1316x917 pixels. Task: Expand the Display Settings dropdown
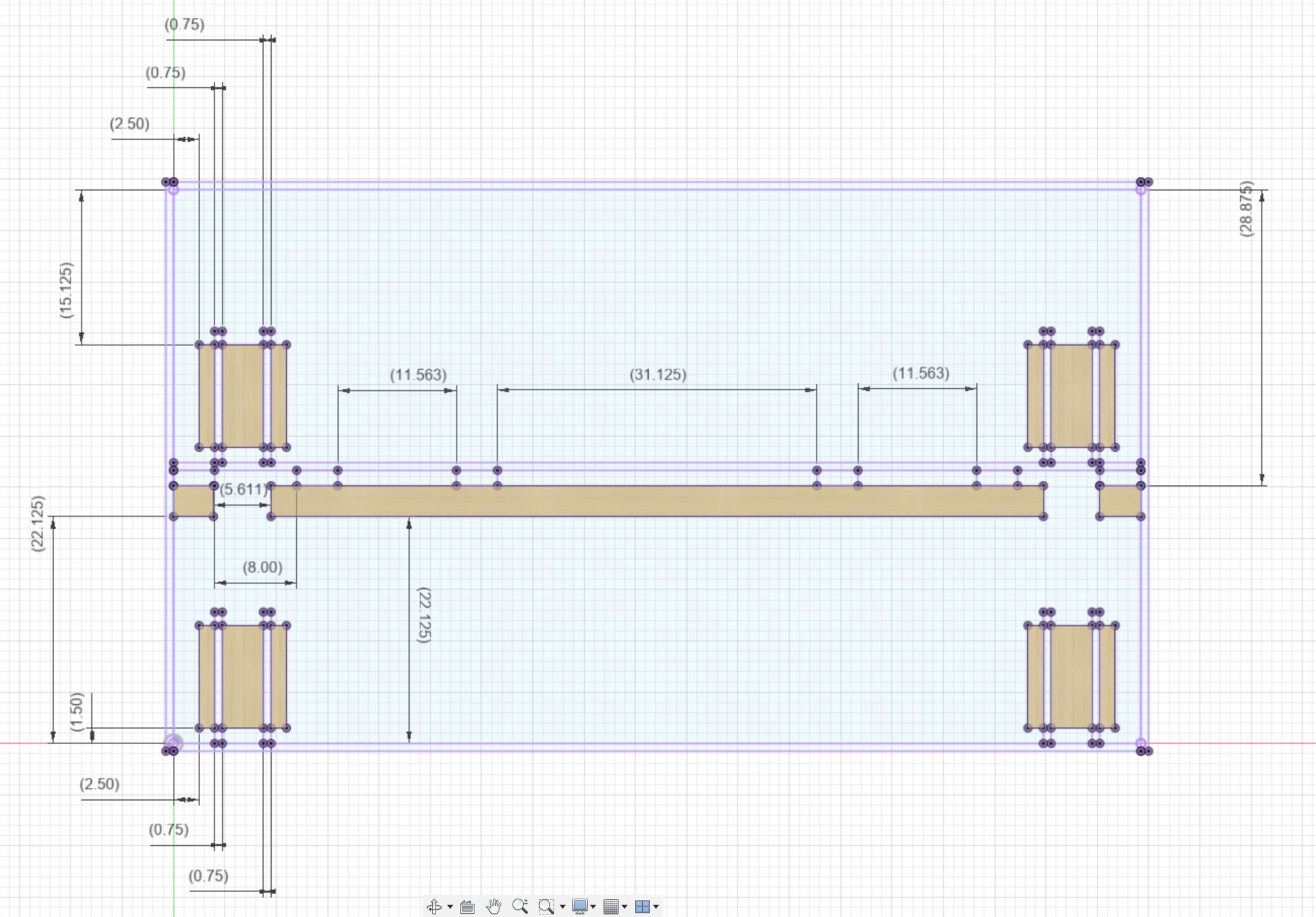coord(594,906)
